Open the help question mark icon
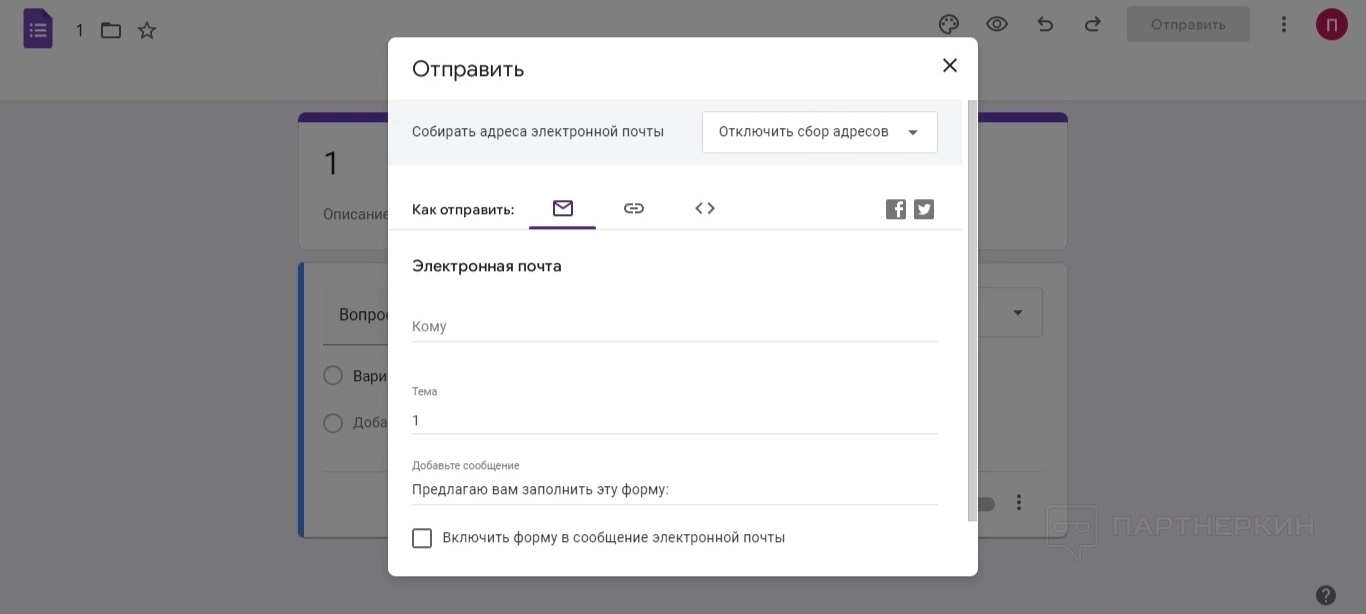The image size is (1366, 614). pyautogui.click(x=1326, y=595)
